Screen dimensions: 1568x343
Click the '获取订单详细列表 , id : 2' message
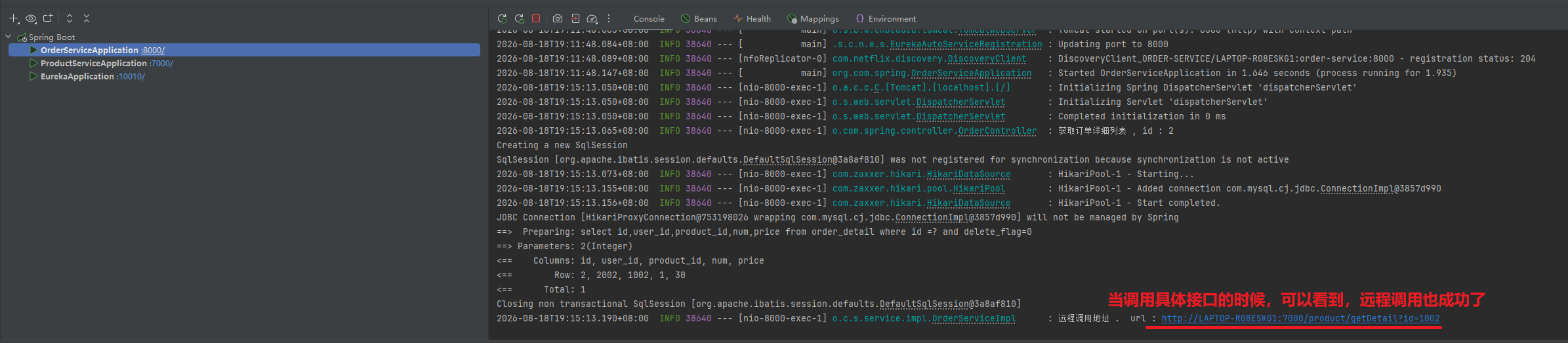pos(1116,131)
